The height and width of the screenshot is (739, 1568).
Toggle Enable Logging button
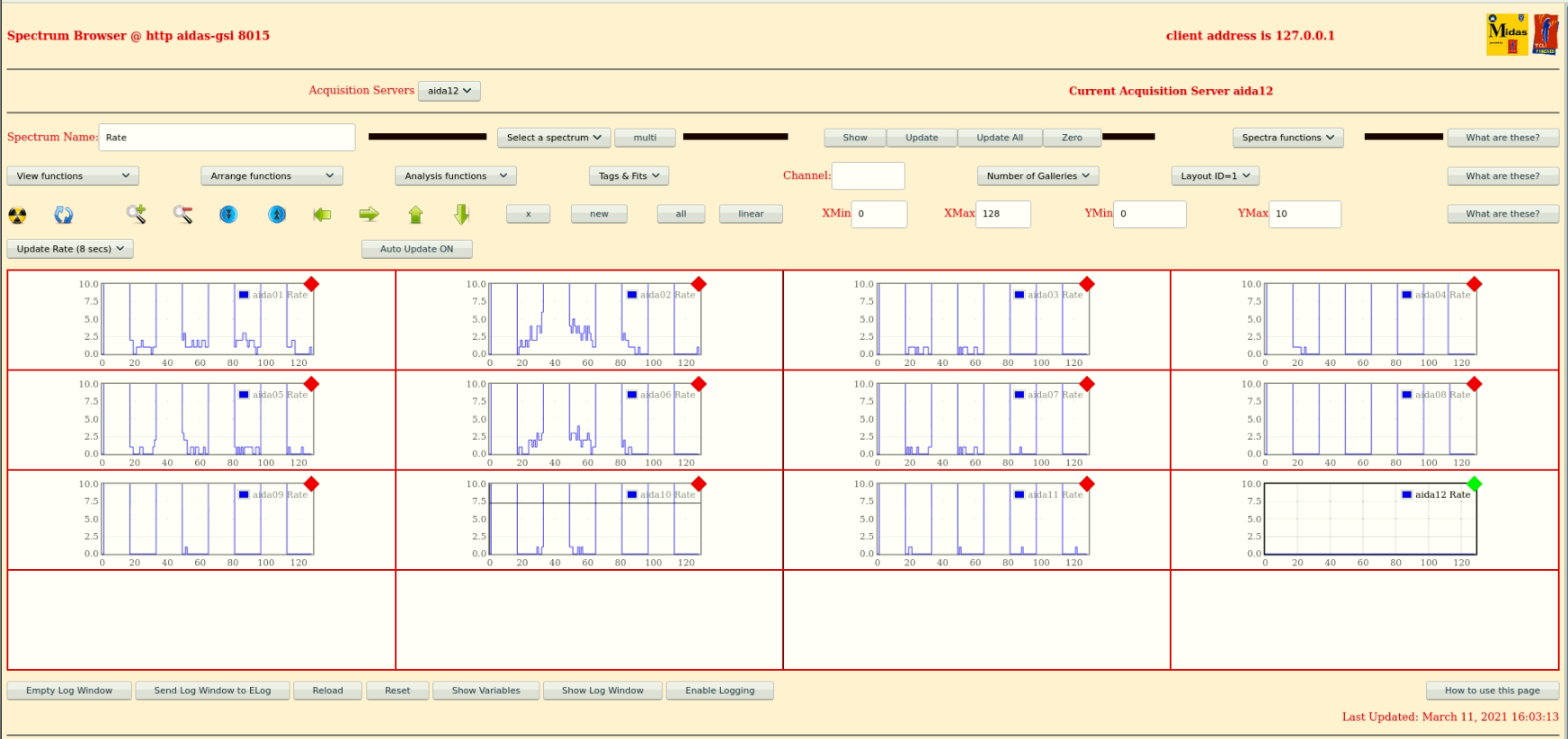click(719, 690)
